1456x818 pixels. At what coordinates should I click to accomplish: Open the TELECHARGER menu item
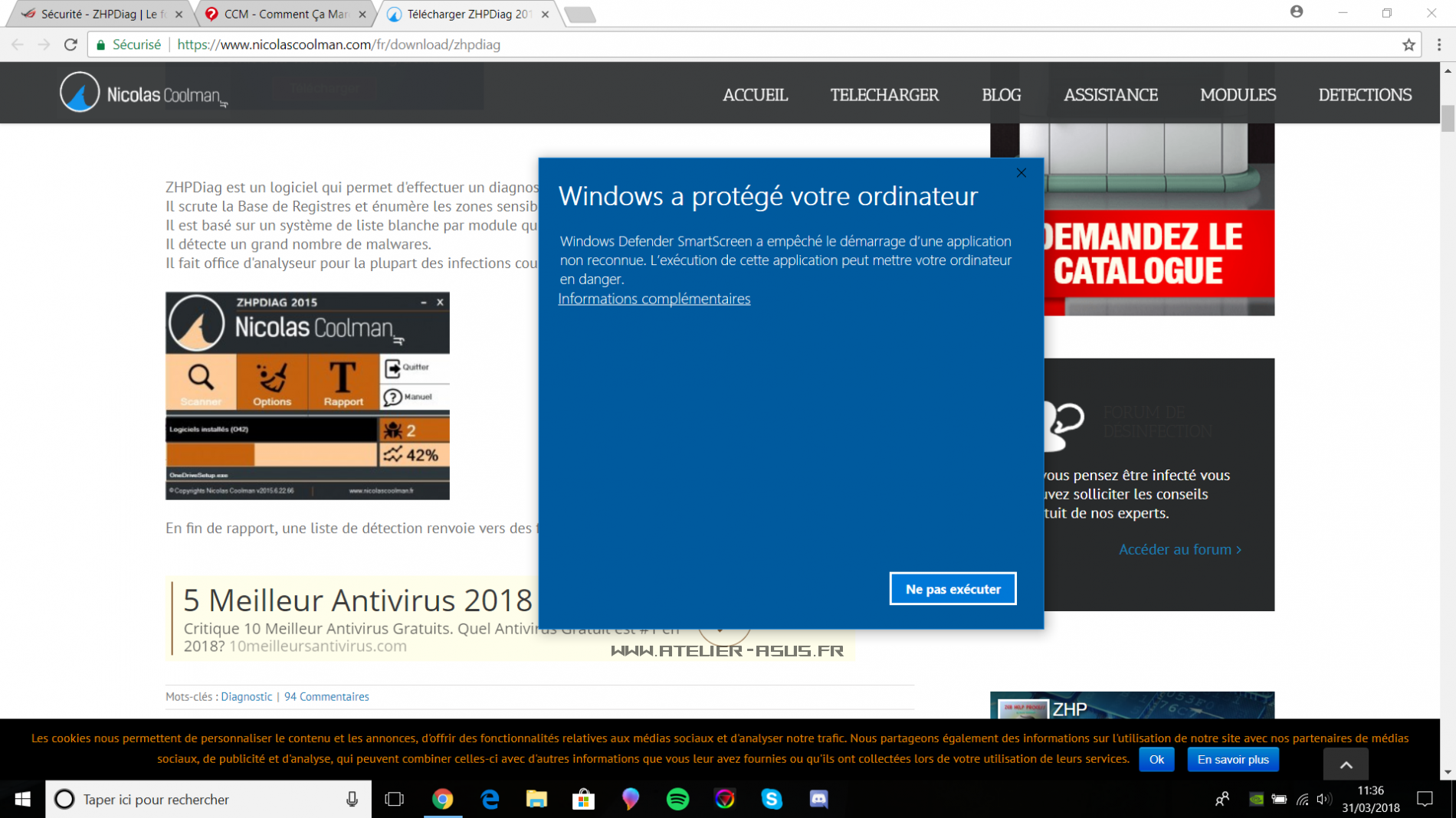884,94
